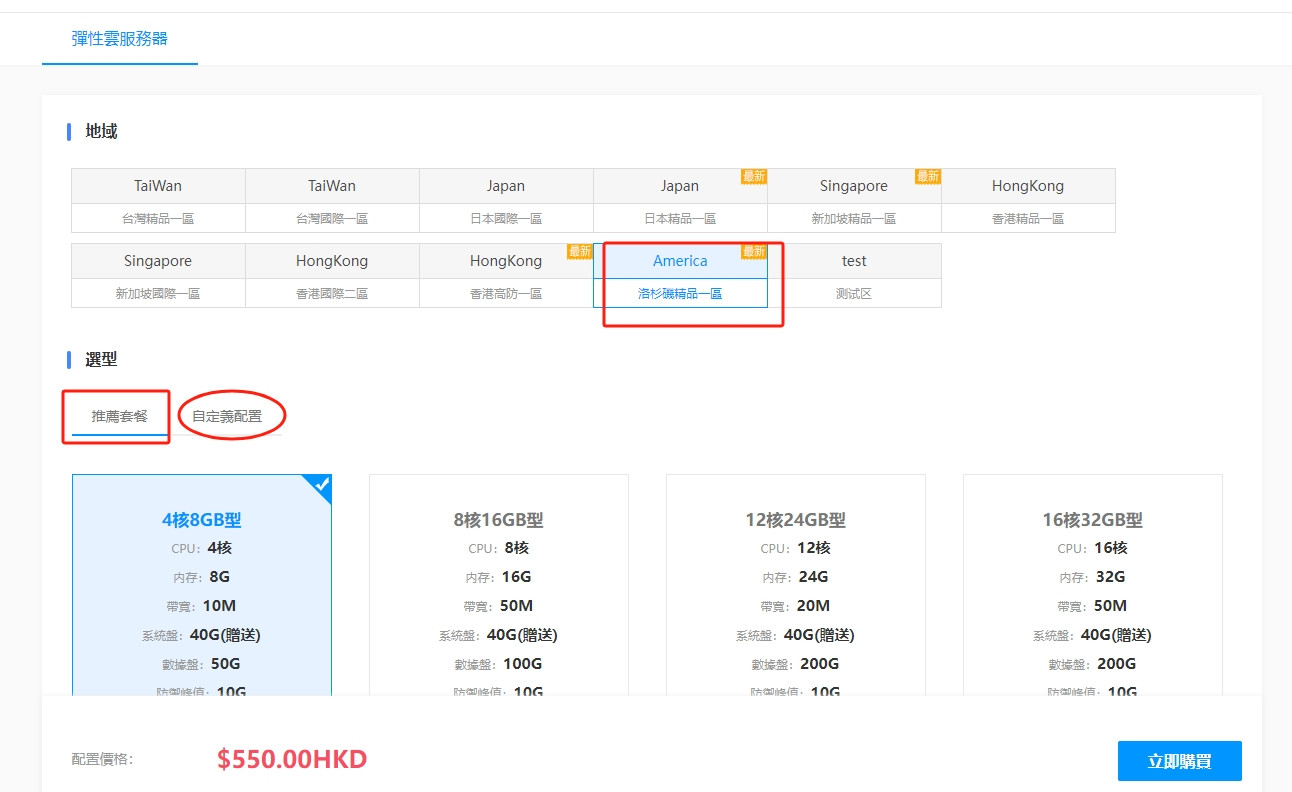Click CPU 4核 in the 4核8GB型 card
Image resolution: width=1292 pixels, height=792 pixels.
202,548
